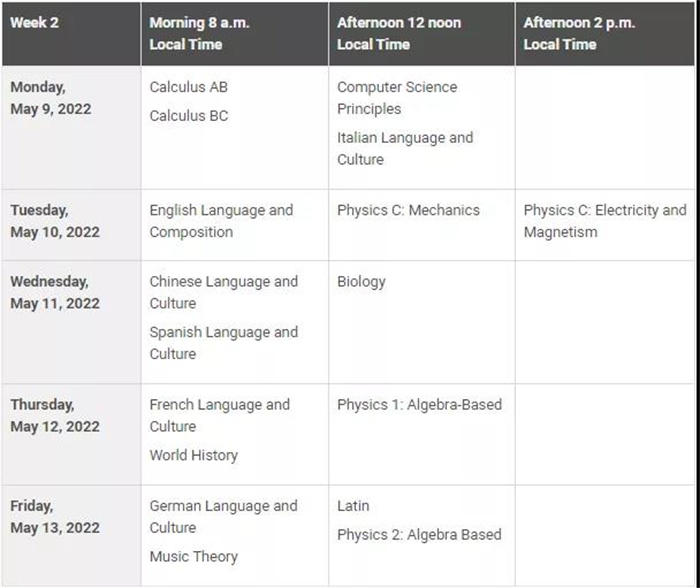Click Calculus AB exam entry
The height and width of the screenshot is (588, 700).
(x=188, y=87)
